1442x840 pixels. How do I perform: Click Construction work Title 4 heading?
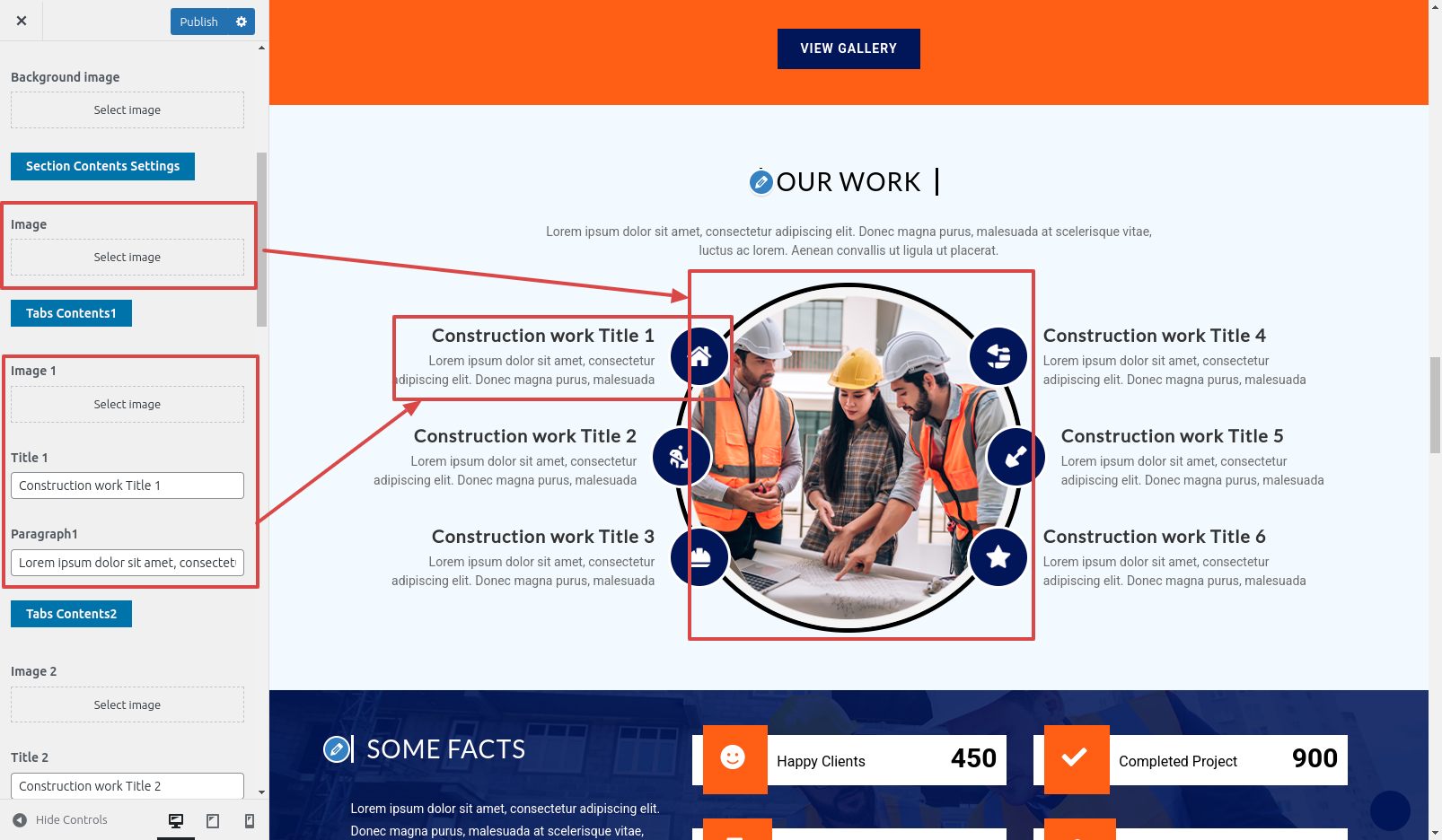[1155, 336]
